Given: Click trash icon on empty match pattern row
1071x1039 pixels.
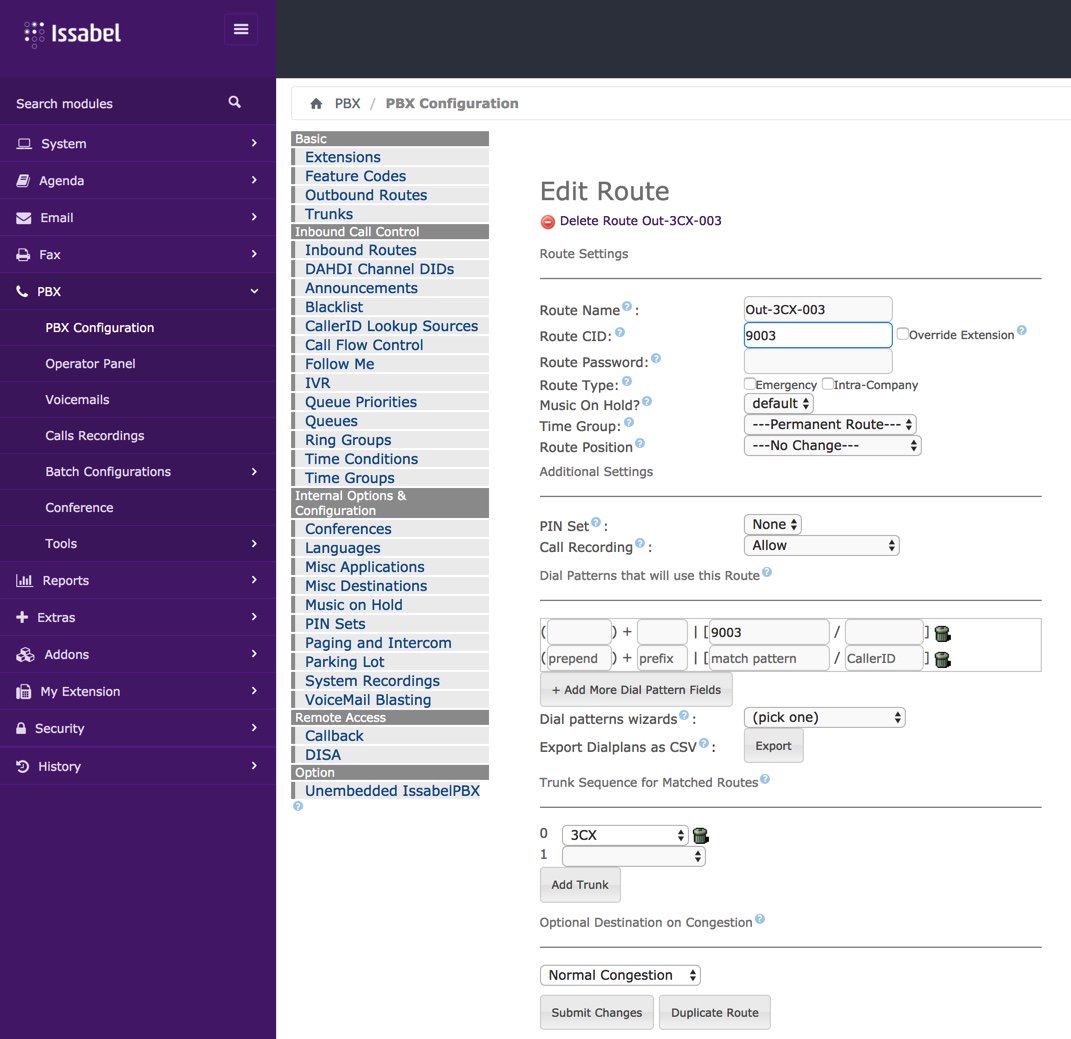Looking at the screenshot, I should click(943, 659).
